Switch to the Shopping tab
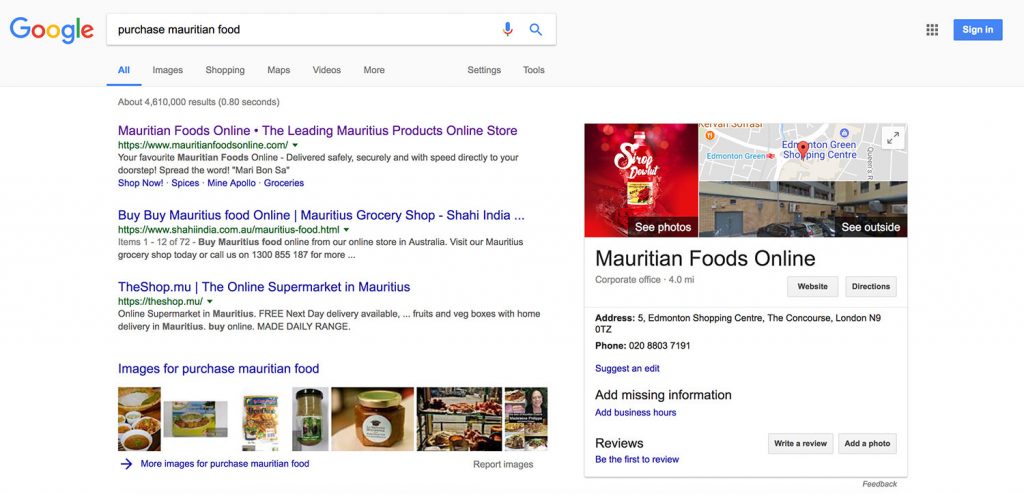Image resolution: width=1024 pixels, height=494 pixels. [x=225, y=70]
